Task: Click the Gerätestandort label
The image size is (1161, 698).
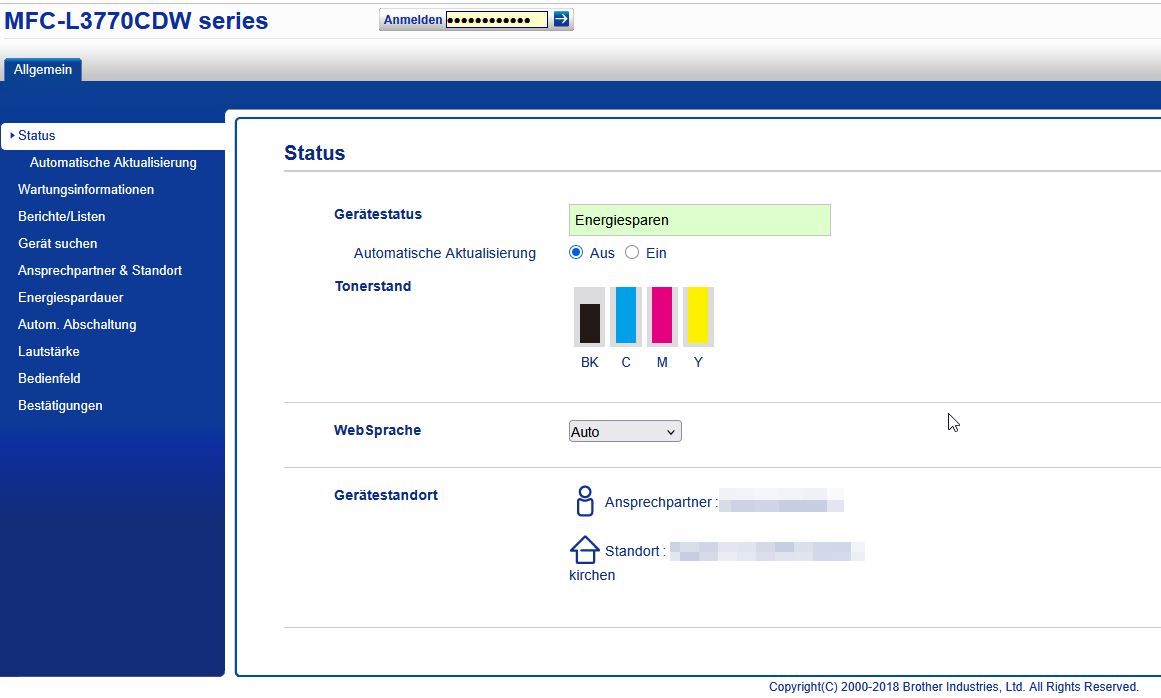Action: (x=386, y=495)
